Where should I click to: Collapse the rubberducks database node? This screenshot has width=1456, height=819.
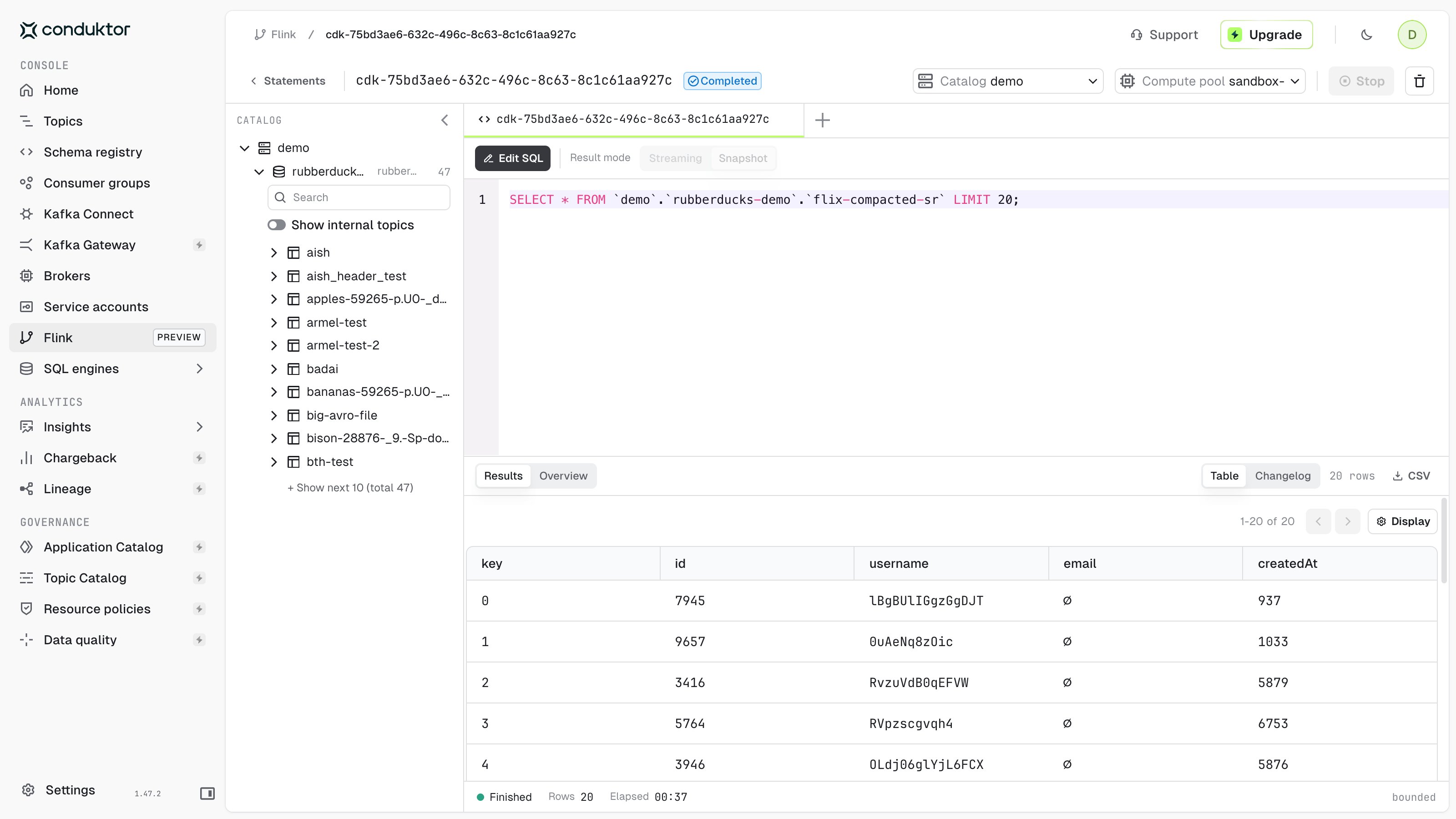(x=259, y=172)
